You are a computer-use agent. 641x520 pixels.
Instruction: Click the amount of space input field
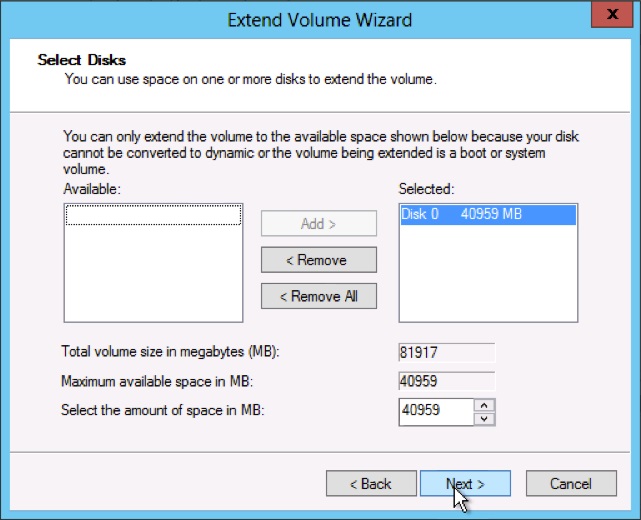435,411
